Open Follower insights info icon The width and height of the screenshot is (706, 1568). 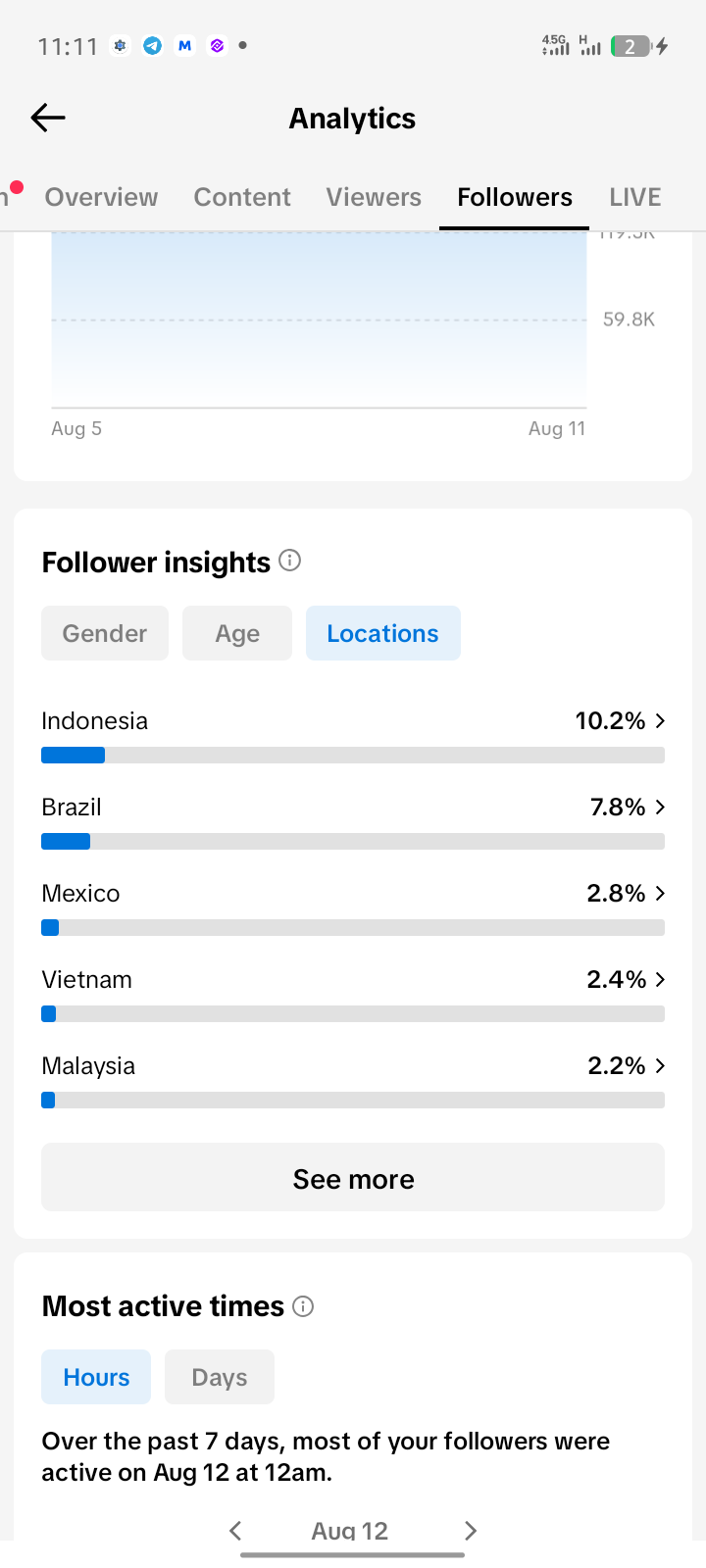(289, 561)
